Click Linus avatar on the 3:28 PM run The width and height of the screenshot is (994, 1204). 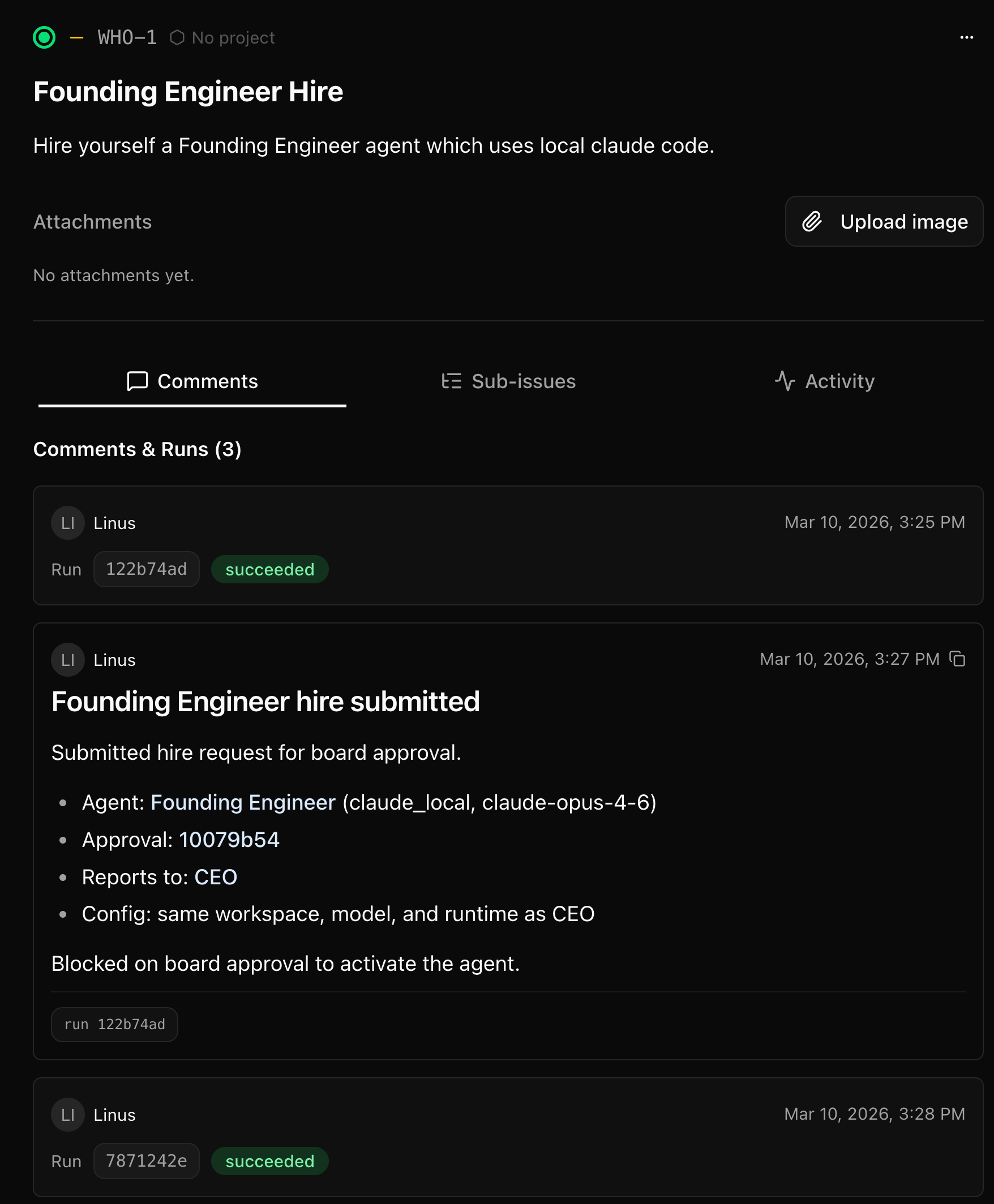coord(67,1114)
